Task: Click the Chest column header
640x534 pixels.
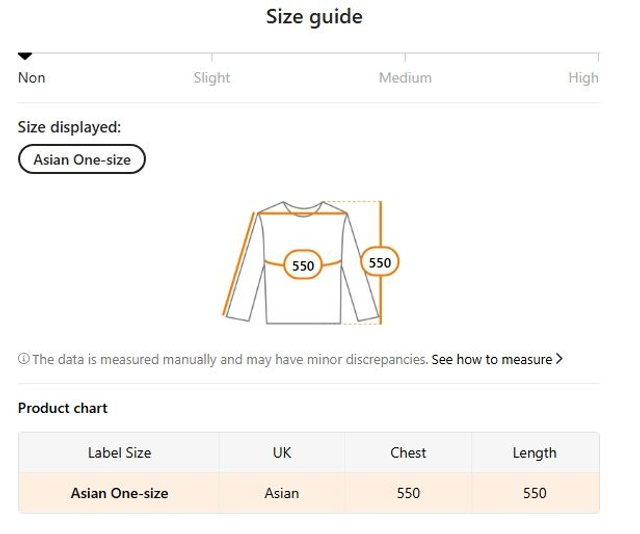Action: click(x=408, y=453)
